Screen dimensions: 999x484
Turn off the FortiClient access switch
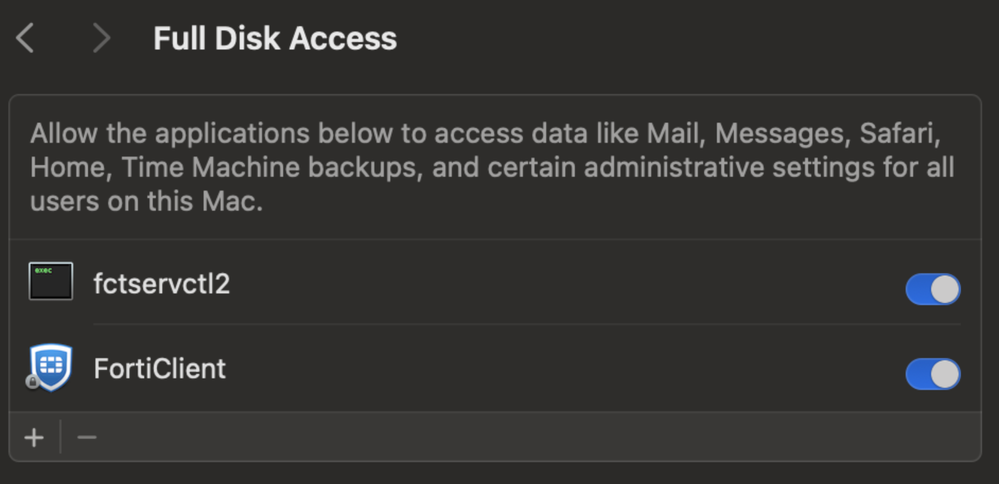point(932,374)
